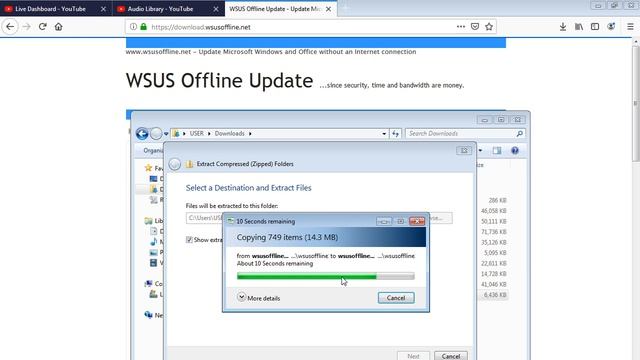Viewport: 640px width, 360px height.
Task: Toggle the Explorer preview pane
Action: (x=497, y=151)
